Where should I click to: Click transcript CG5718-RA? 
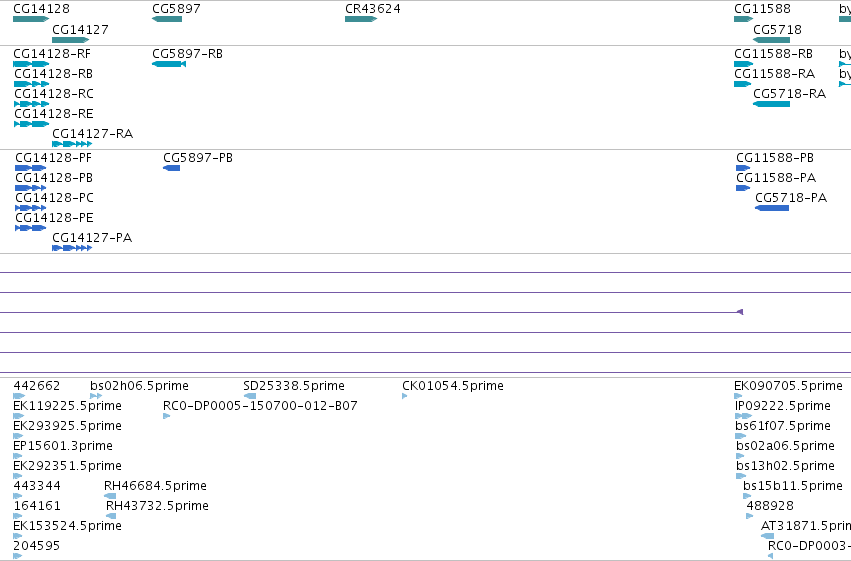pyautogui.click(x=771, y=104)
